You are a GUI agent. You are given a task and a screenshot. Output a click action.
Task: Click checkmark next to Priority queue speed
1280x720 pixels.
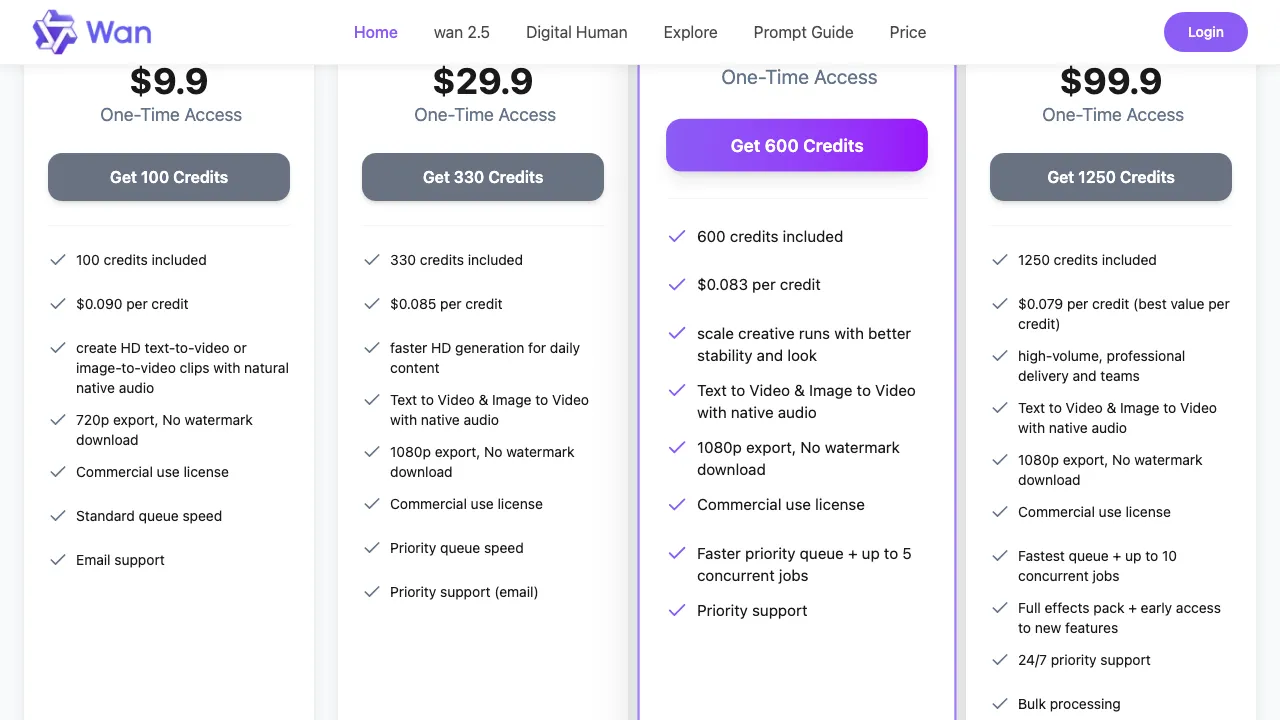click(372, 548)
